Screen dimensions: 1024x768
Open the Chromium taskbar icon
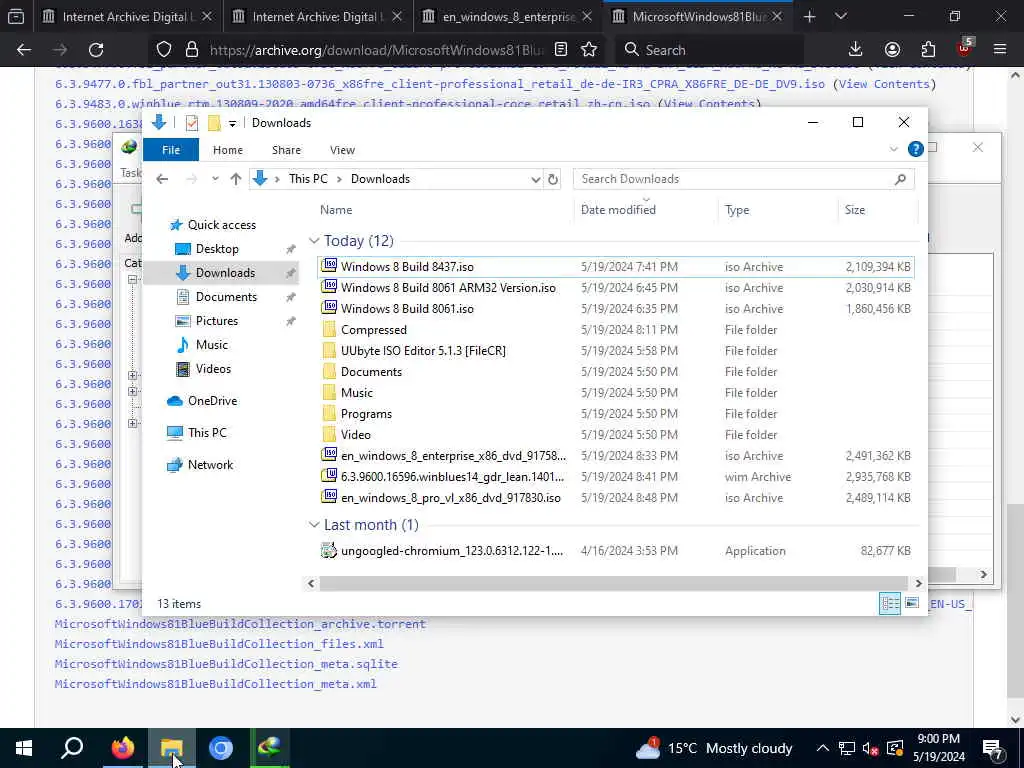[221, 748]
